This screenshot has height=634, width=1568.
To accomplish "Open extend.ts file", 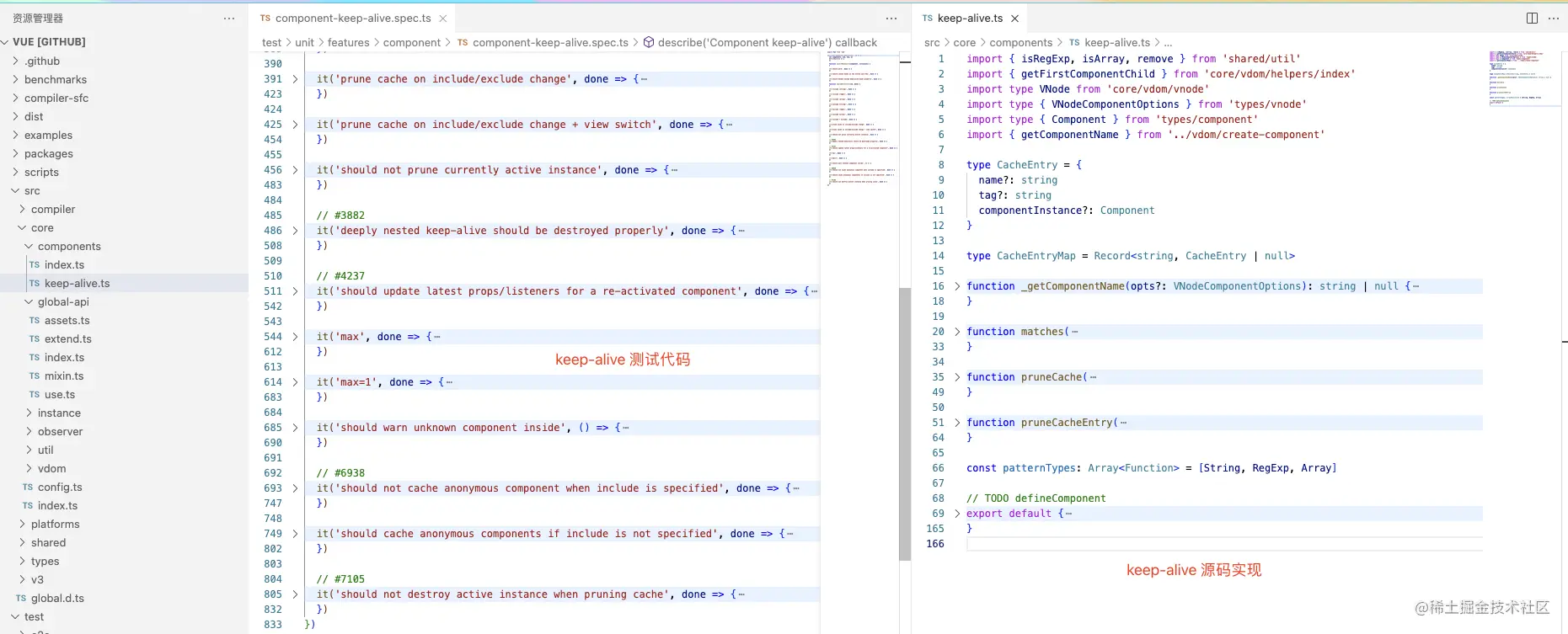I will (67, 338).
